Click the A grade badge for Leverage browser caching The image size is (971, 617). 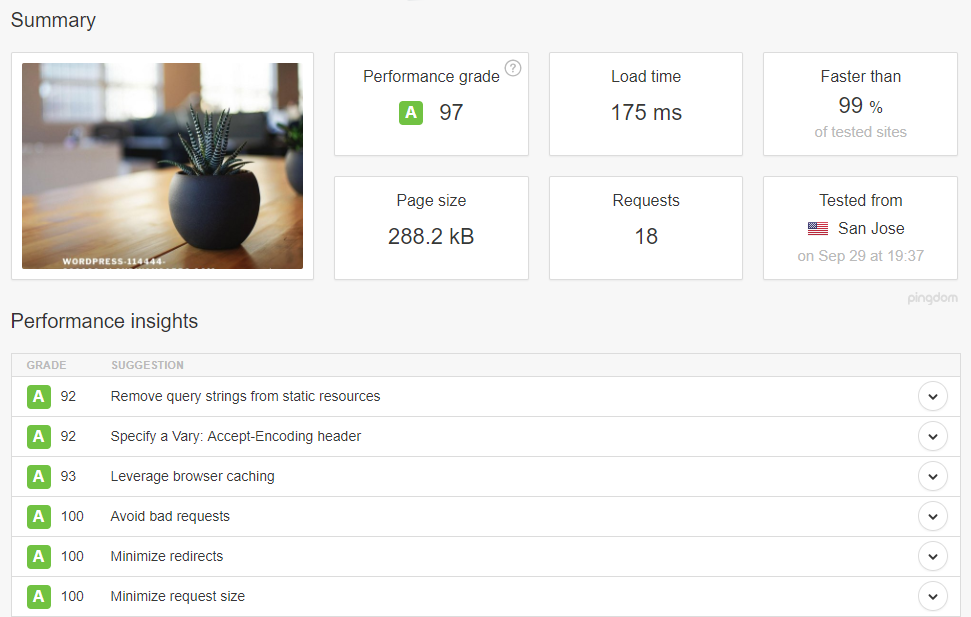[39, 477]
